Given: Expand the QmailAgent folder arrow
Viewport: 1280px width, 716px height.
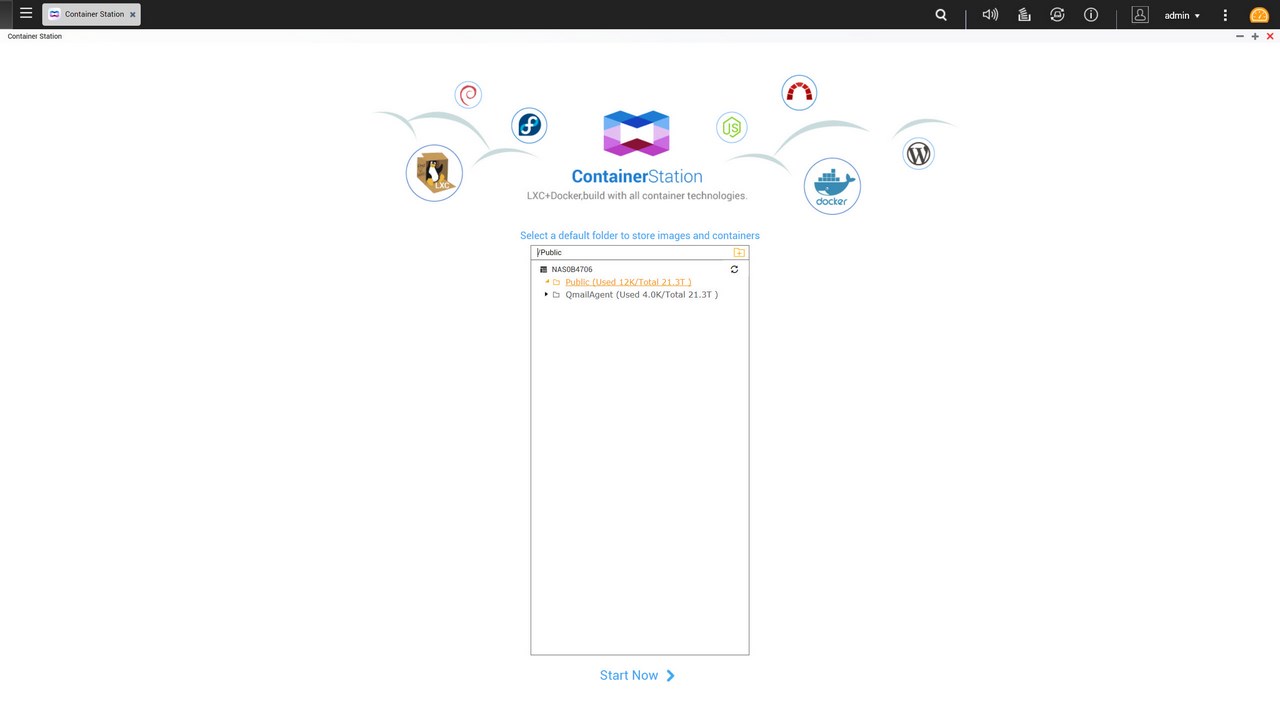Looking at the screenshot, I should pyautogui.click(x=547, y=295).
